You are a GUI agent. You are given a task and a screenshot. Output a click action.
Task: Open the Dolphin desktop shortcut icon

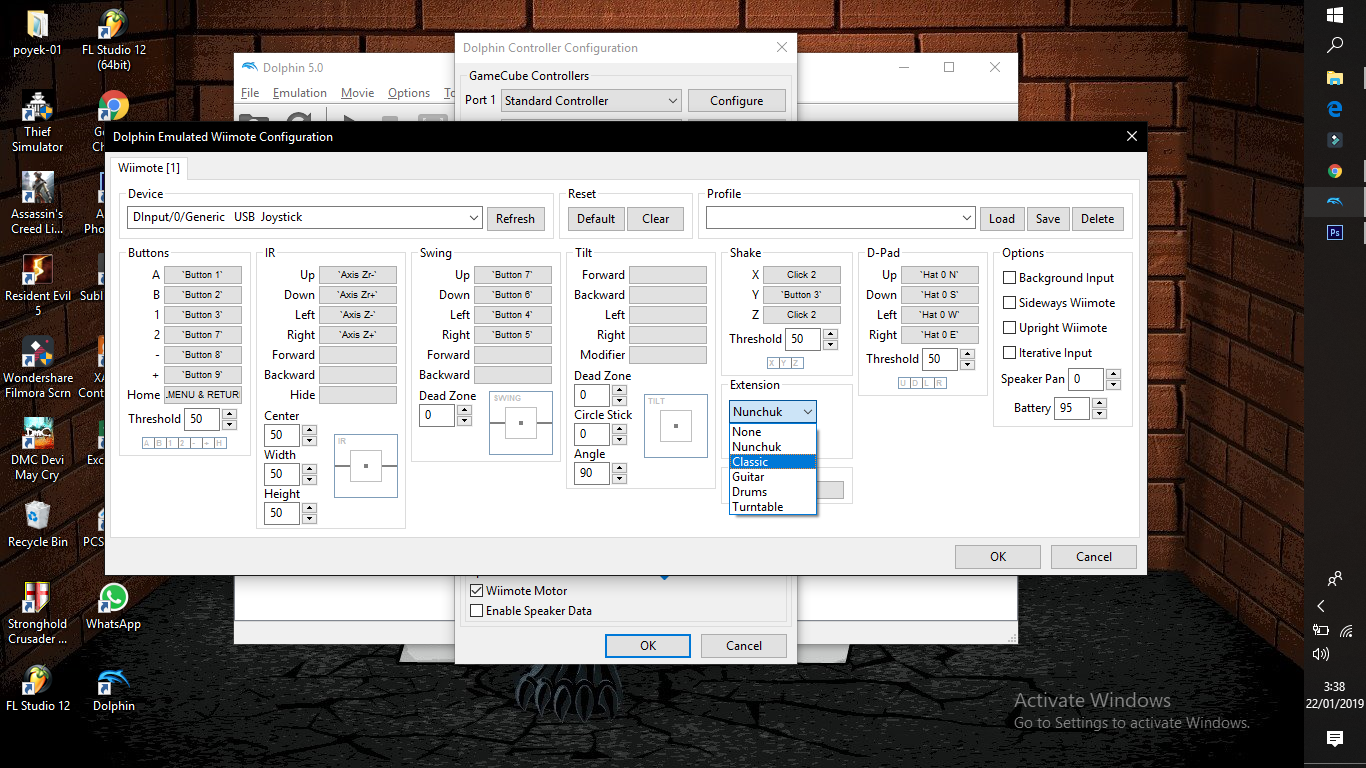coord(113,683)
